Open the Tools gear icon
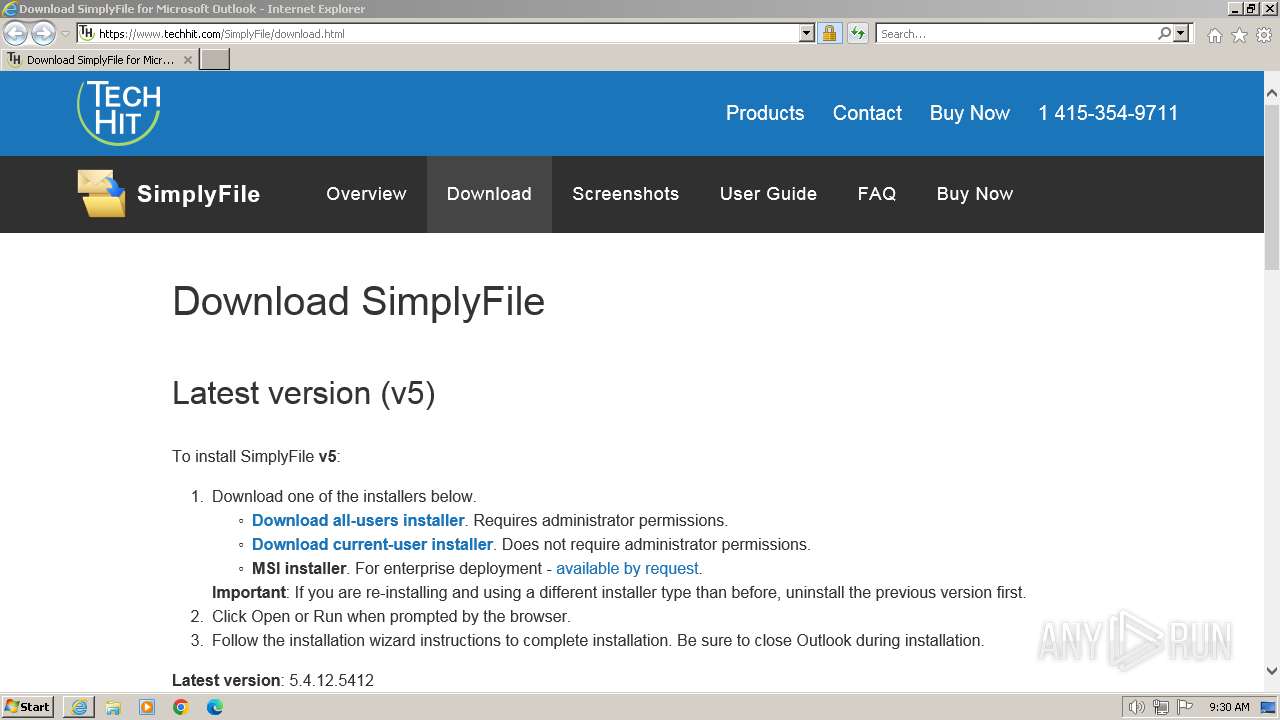 (x=1263, y=35)
